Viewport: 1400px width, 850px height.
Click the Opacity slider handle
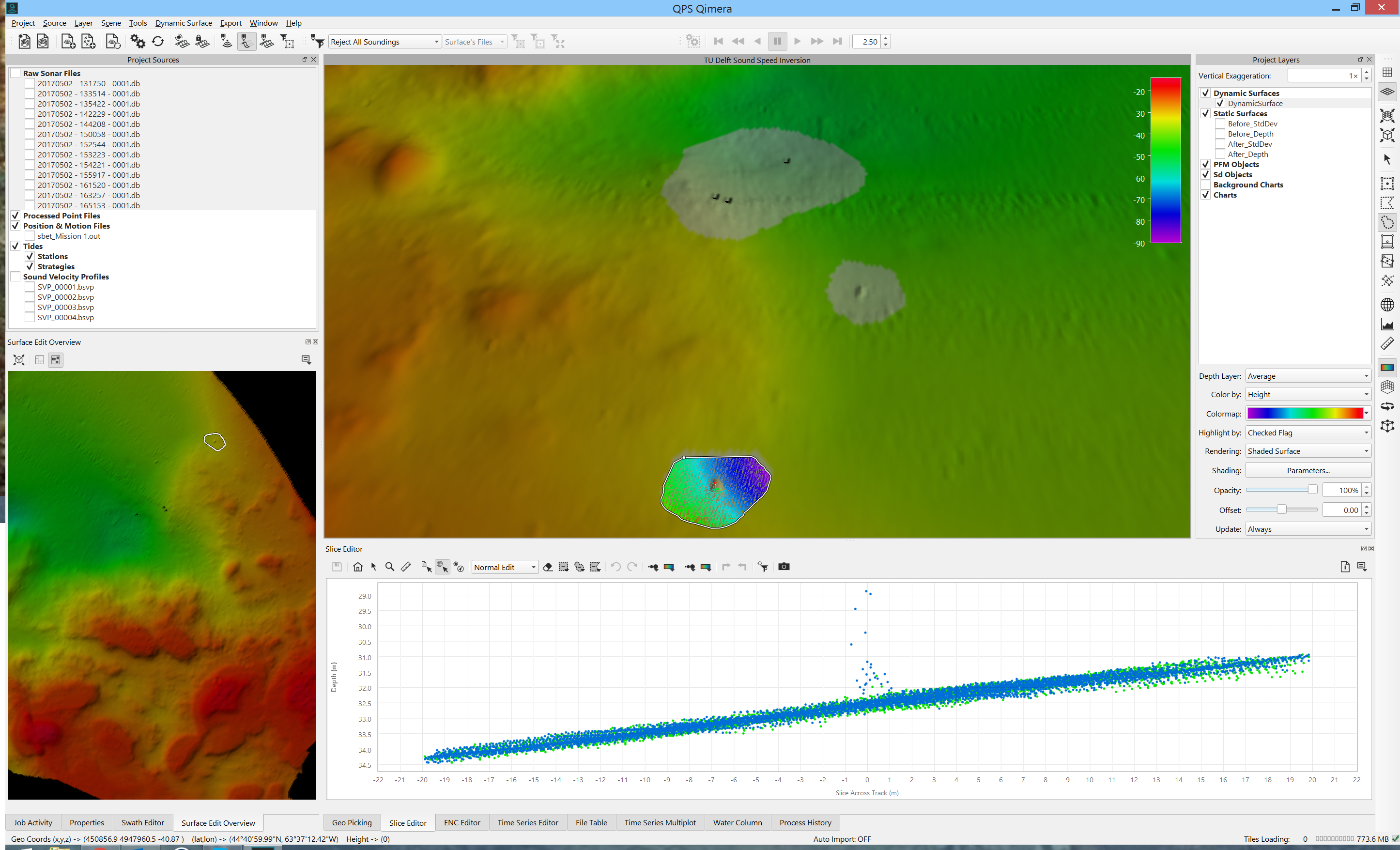[x=1312, y=490]
